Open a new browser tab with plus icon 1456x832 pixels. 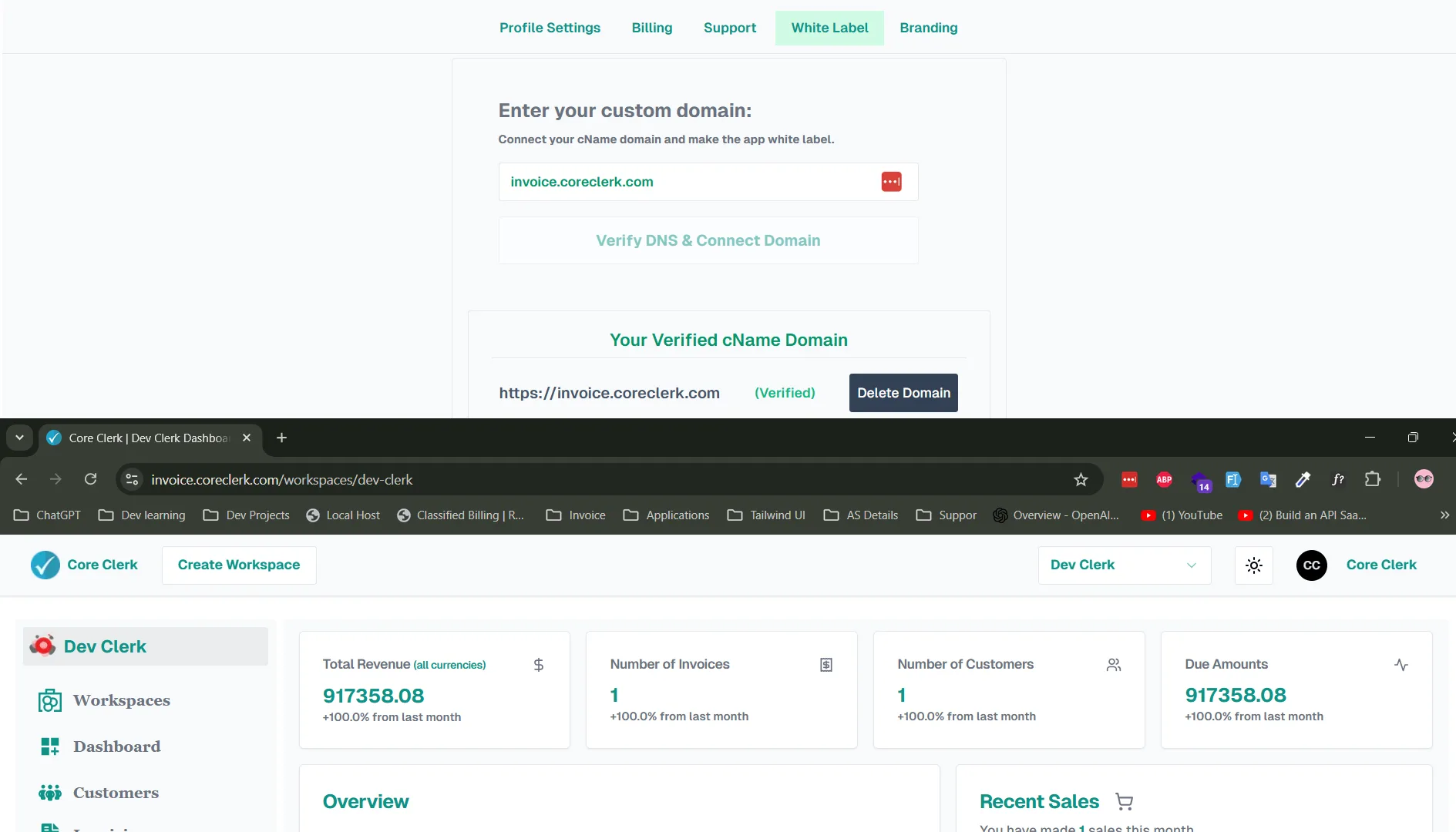point(282,438)
